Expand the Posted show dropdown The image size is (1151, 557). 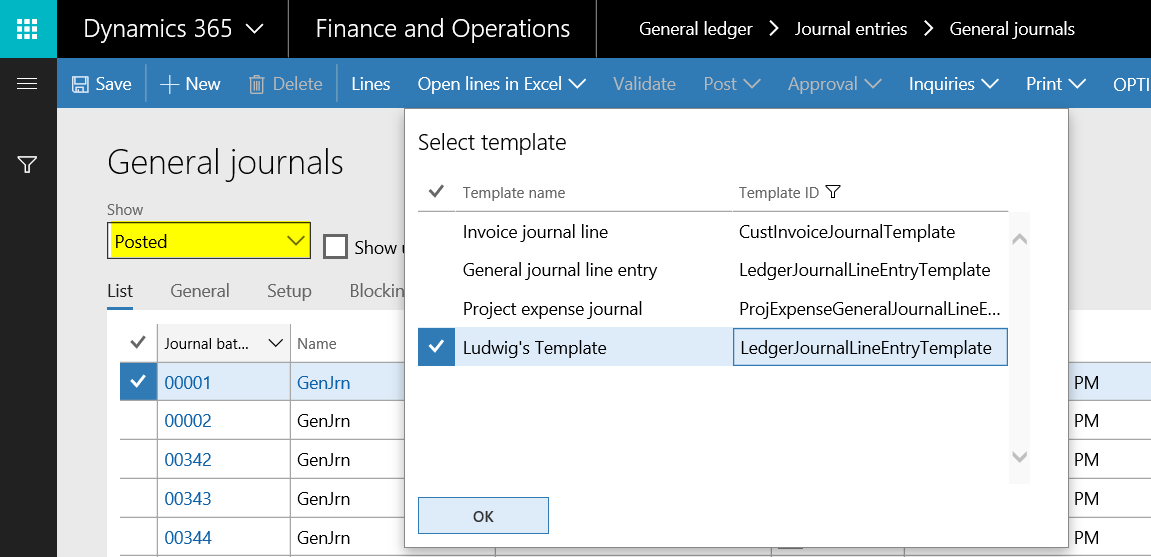coord(296,241)
